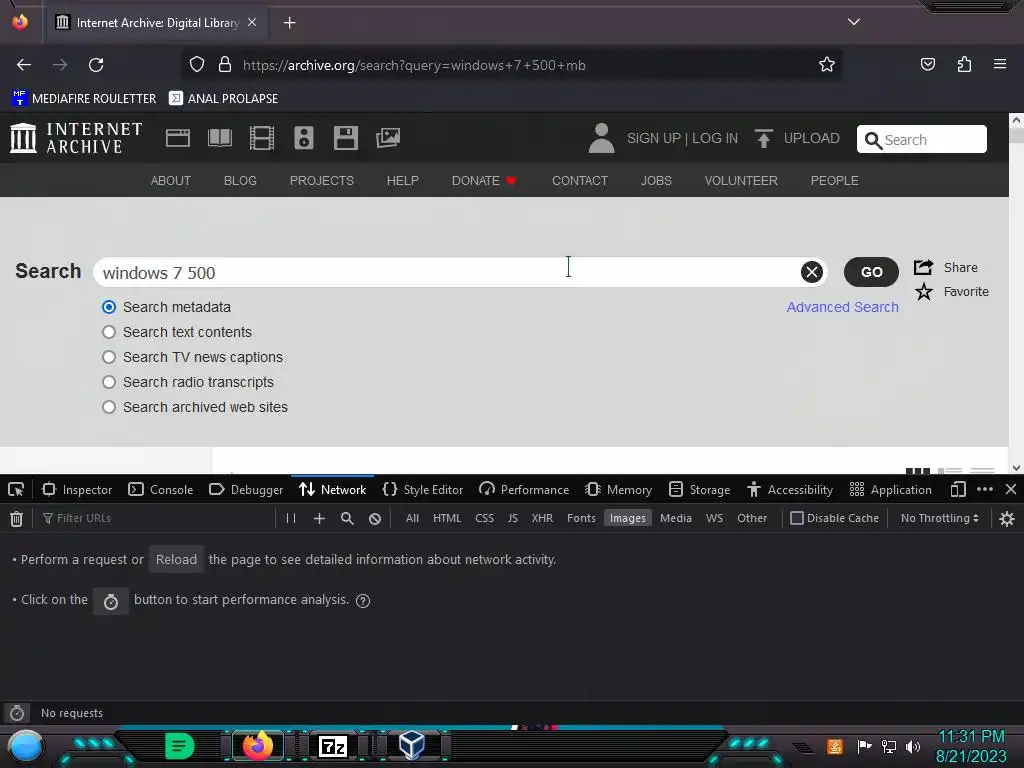Viewport: 1024px width, 768px height.
Task: Clear the search query with the X
Action: (812, 272)
